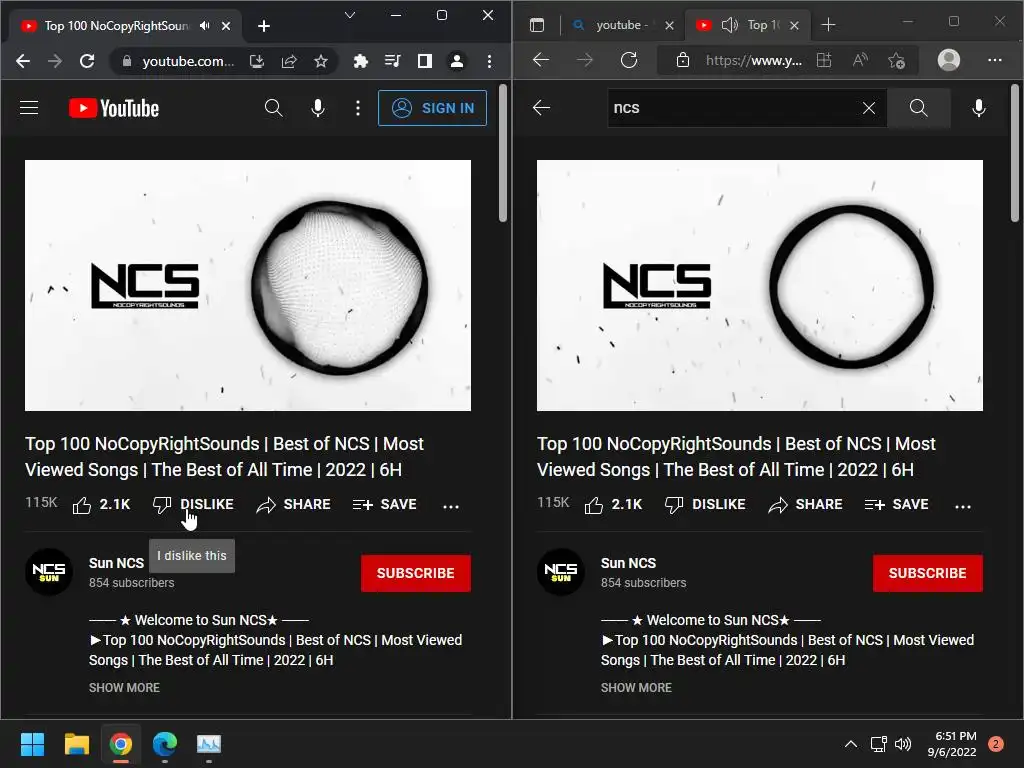Open YouTube settings three-dot menu in Chrome
1024x768 pixels.
pyautogui.click(x=358, y=108)
